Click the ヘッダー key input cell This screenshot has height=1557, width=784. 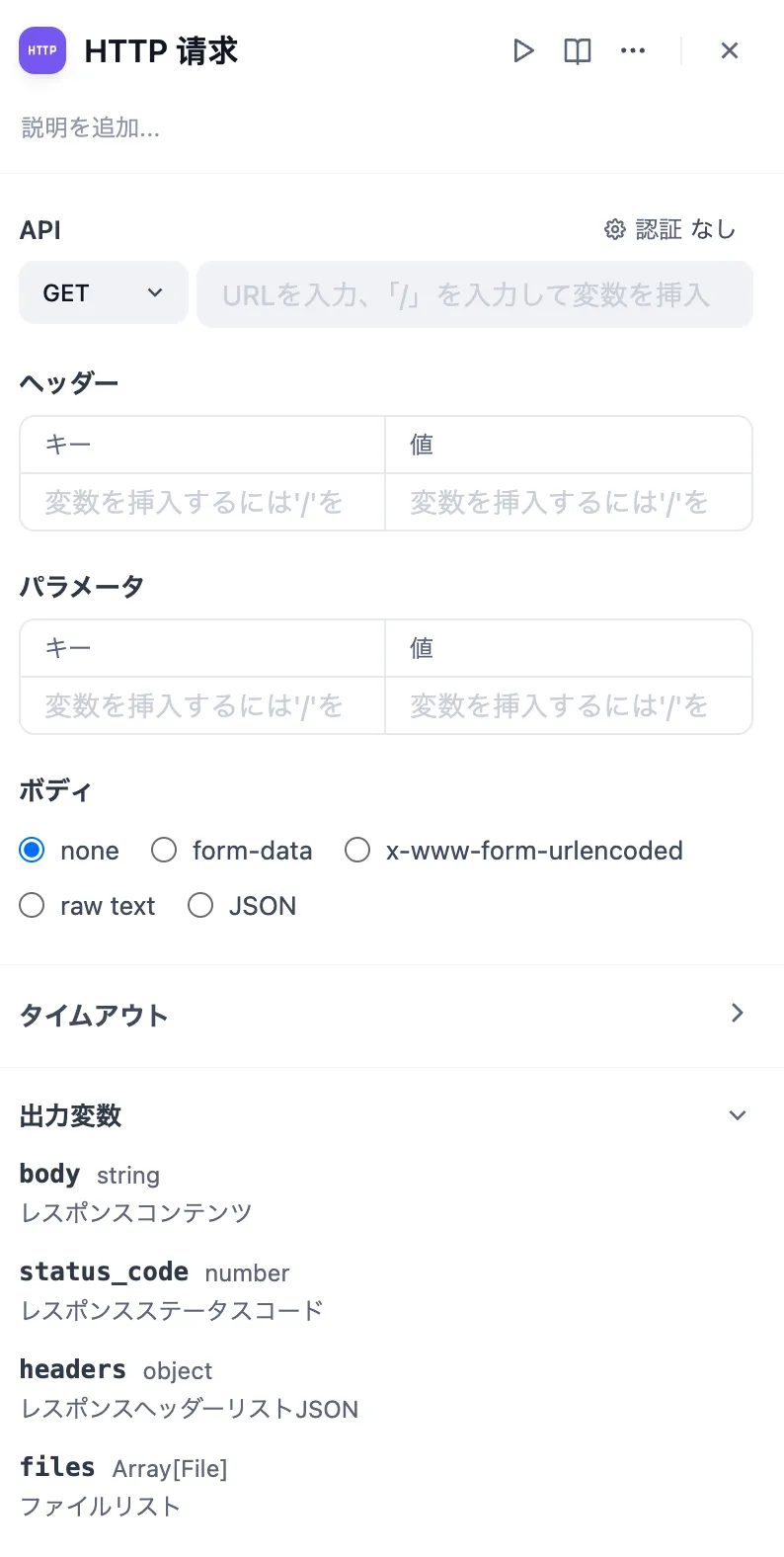pos(202,503)
